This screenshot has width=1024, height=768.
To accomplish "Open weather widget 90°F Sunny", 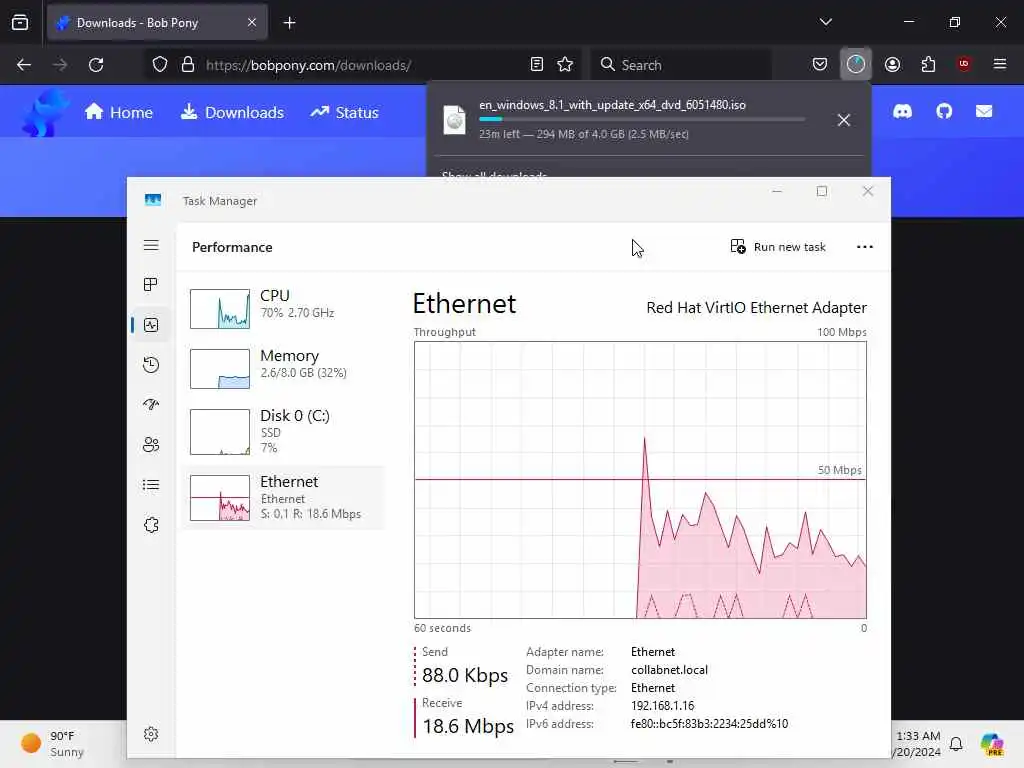I will tap(54, 744).
